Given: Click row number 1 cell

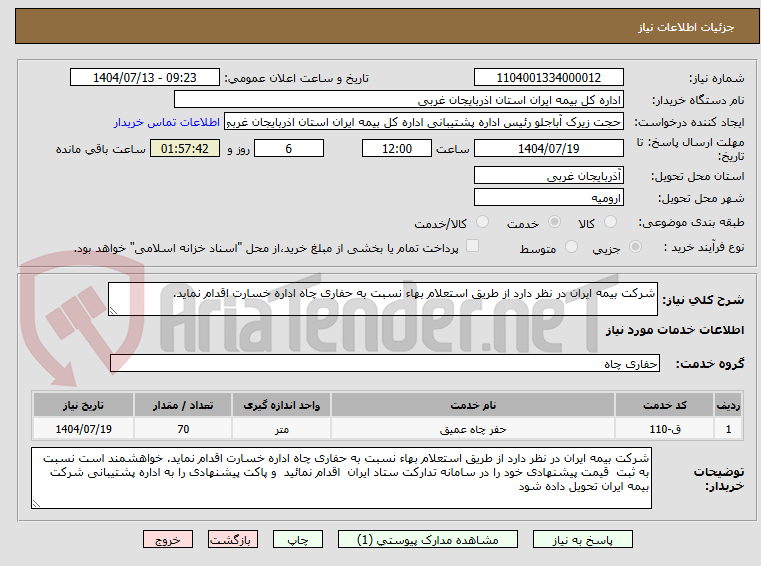Looking at the screenshot, I should point(728,429).
